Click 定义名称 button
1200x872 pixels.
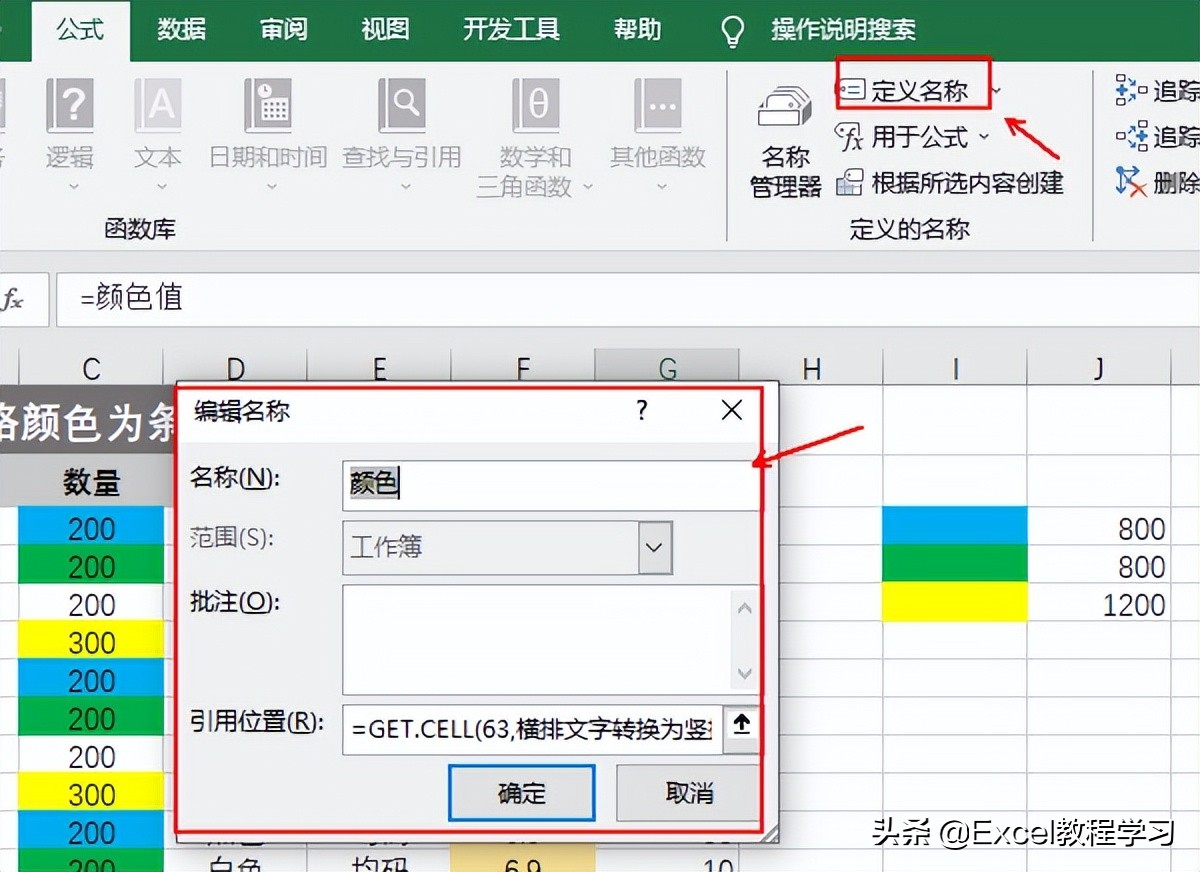coord(904,91)
